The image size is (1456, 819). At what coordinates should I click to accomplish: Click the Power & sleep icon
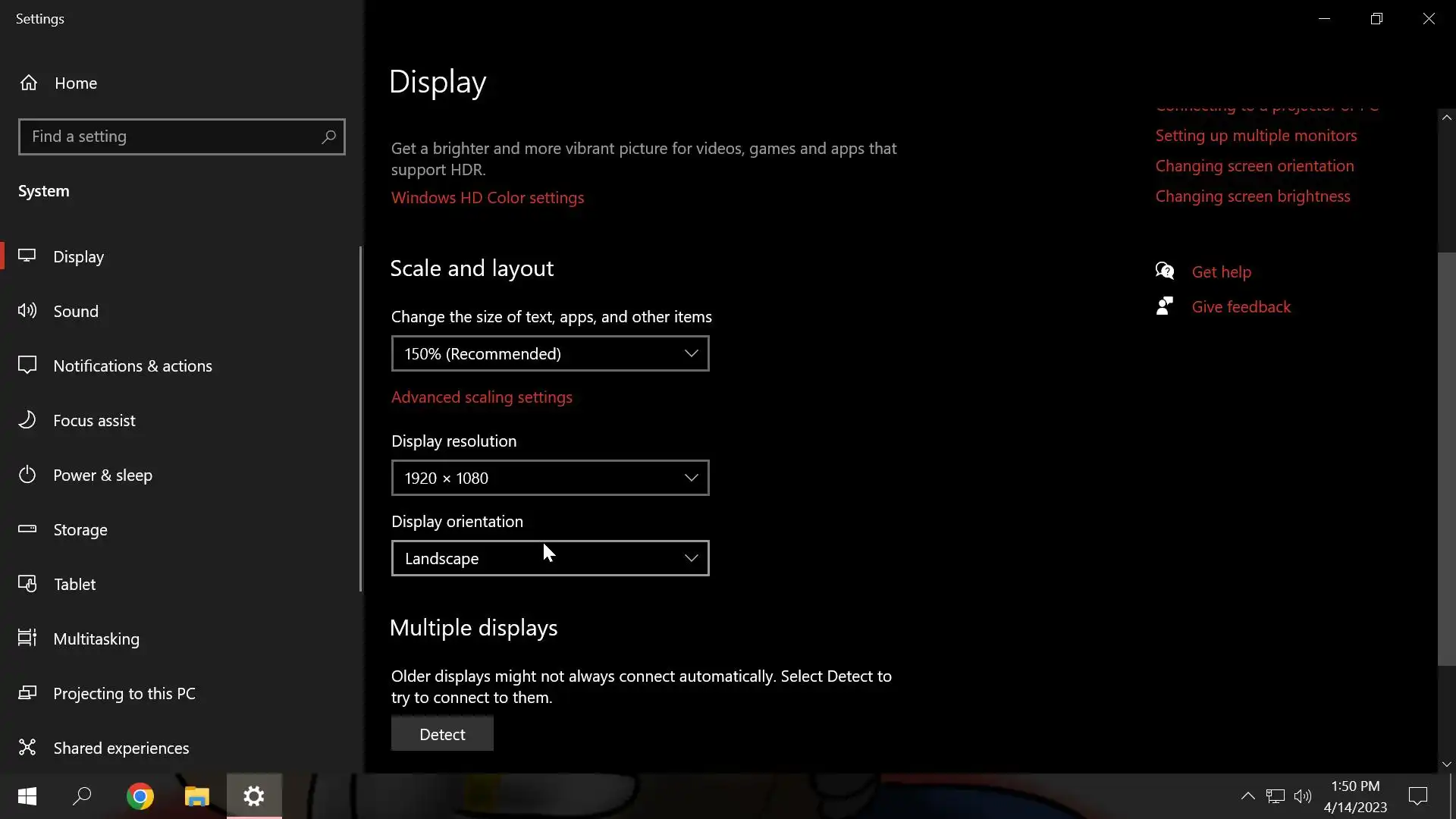coord(27,475)
